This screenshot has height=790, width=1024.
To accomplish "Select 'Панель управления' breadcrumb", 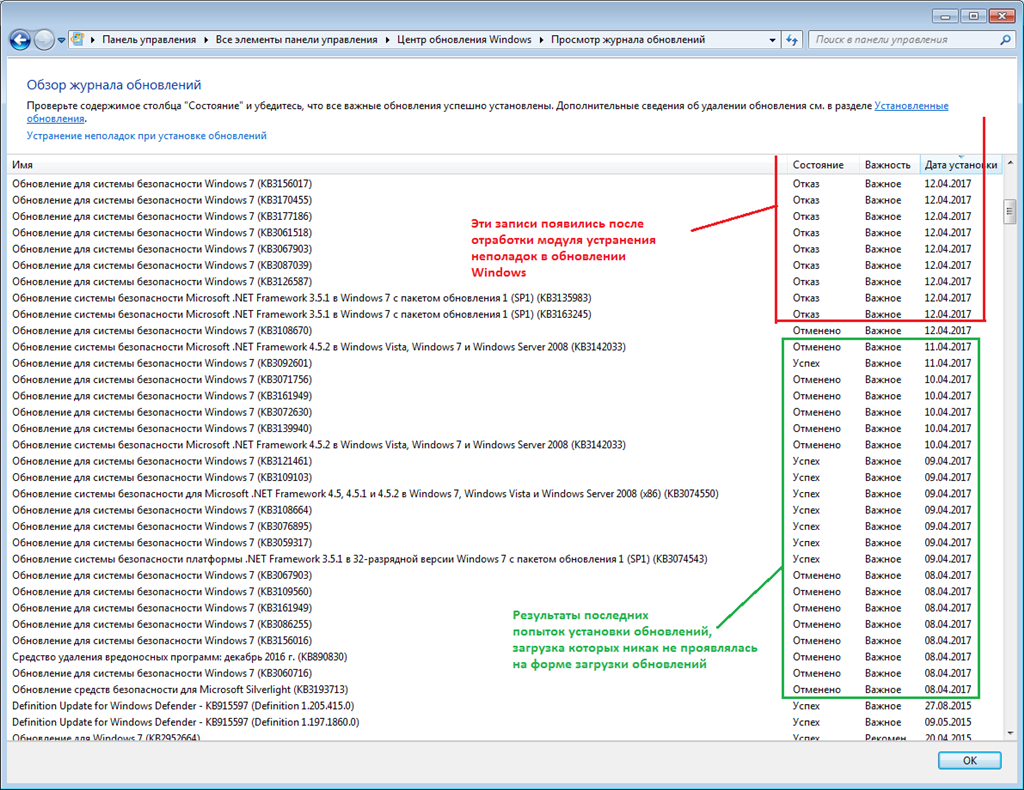I will coord(149,40).
